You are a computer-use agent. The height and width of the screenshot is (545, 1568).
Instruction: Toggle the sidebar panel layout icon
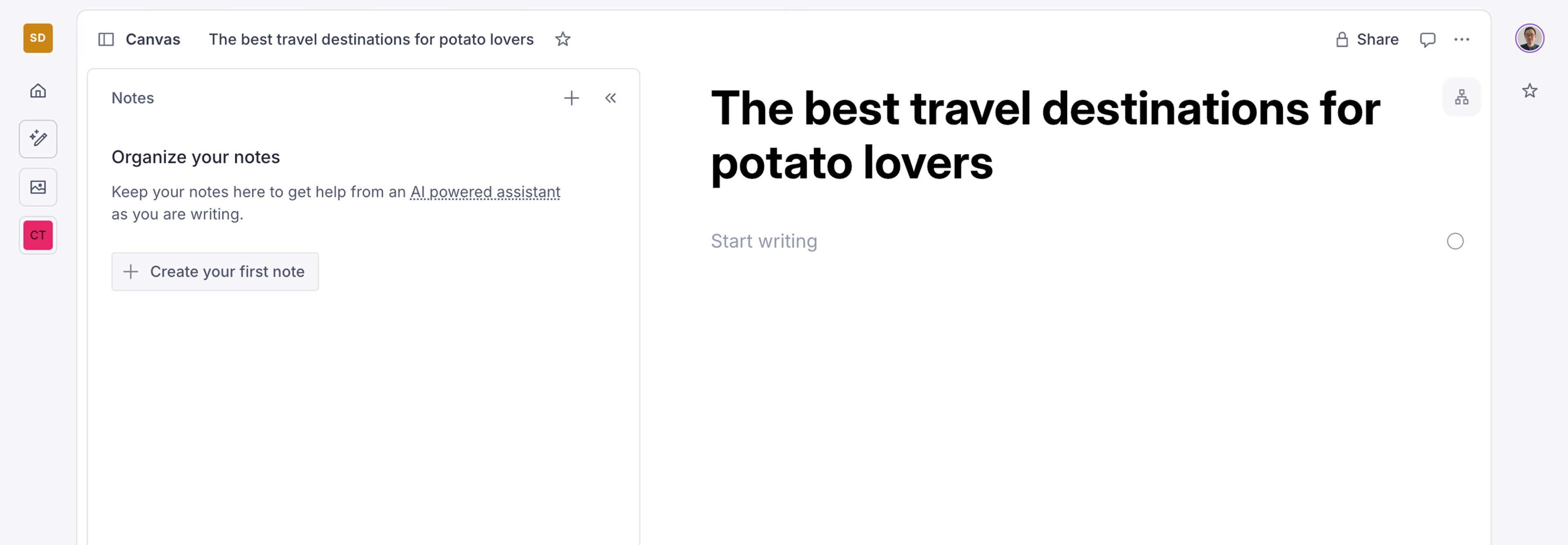106,40
